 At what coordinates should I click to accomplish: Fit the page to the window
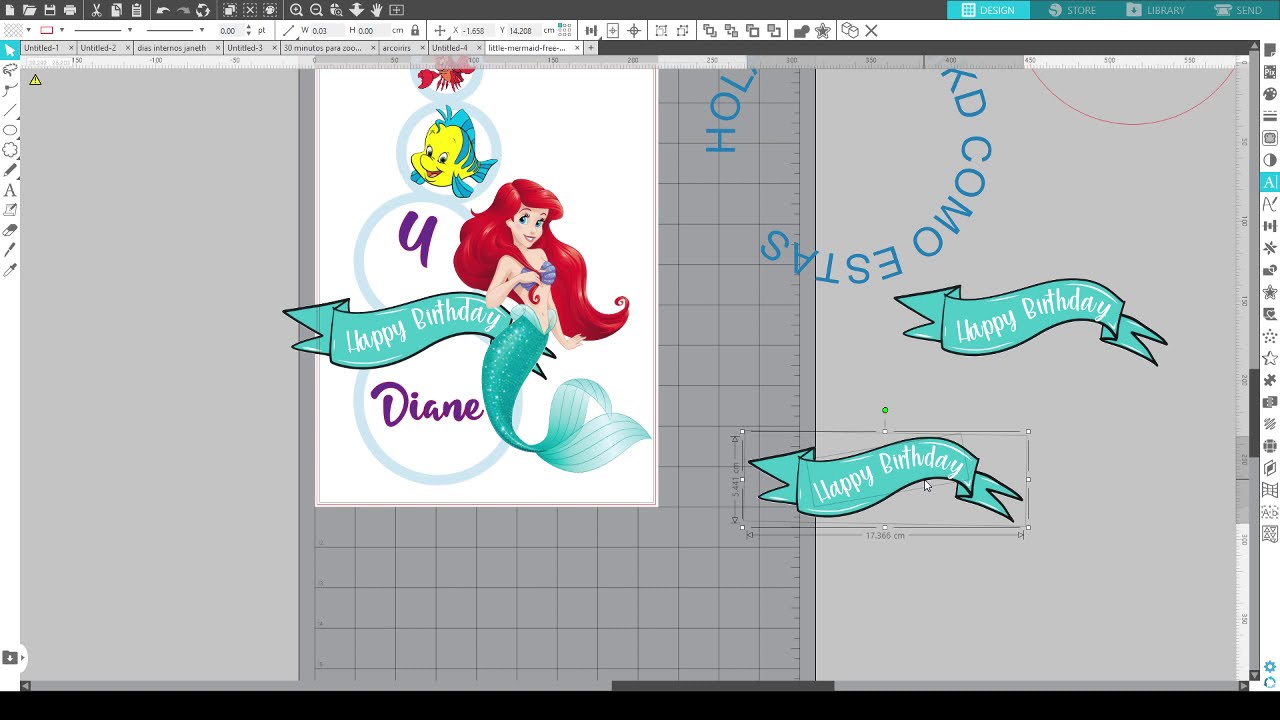(397, 10)
